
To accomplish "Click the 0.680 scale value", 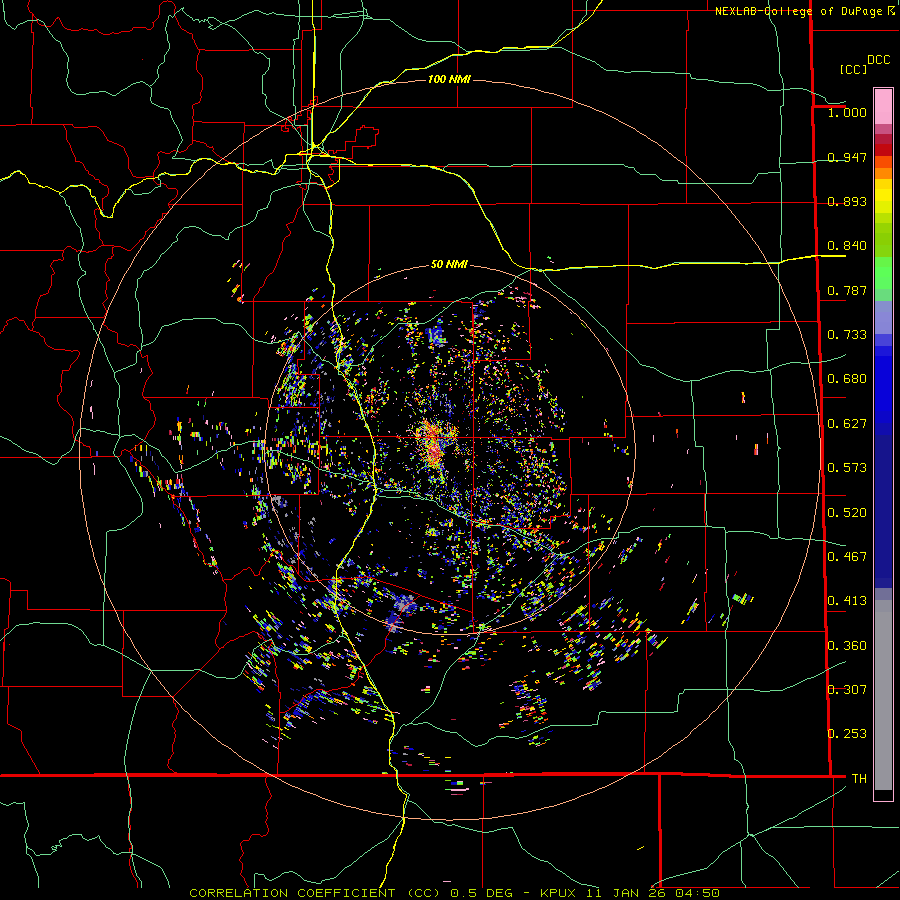I will click(847, 379).
